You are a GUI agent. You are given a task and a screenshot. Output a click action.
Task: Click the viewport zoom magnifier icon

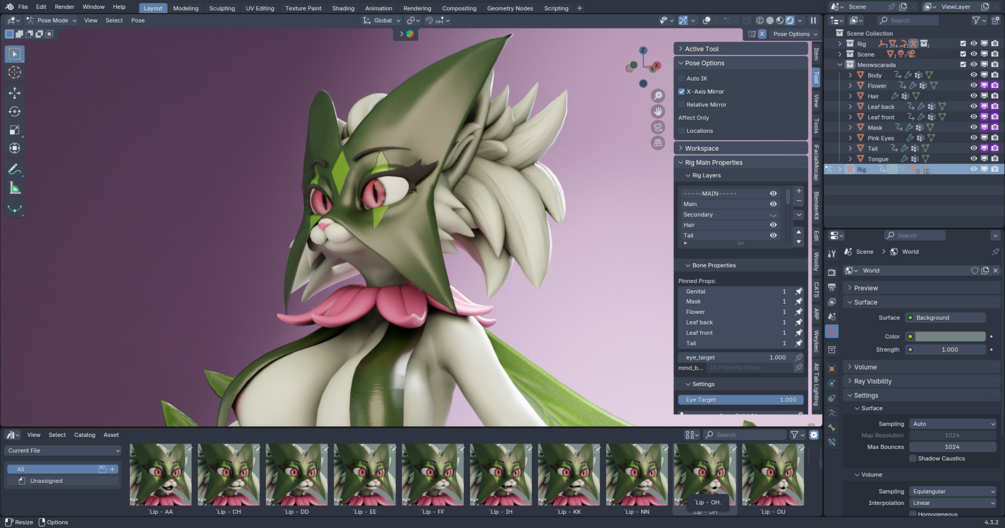(x=658, y=96)
